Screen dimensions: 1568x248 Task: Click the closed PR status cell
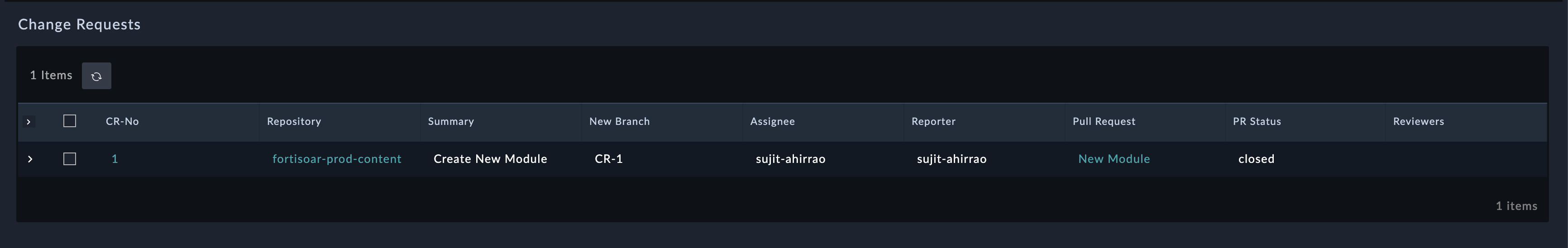(x=1257, y=159)
